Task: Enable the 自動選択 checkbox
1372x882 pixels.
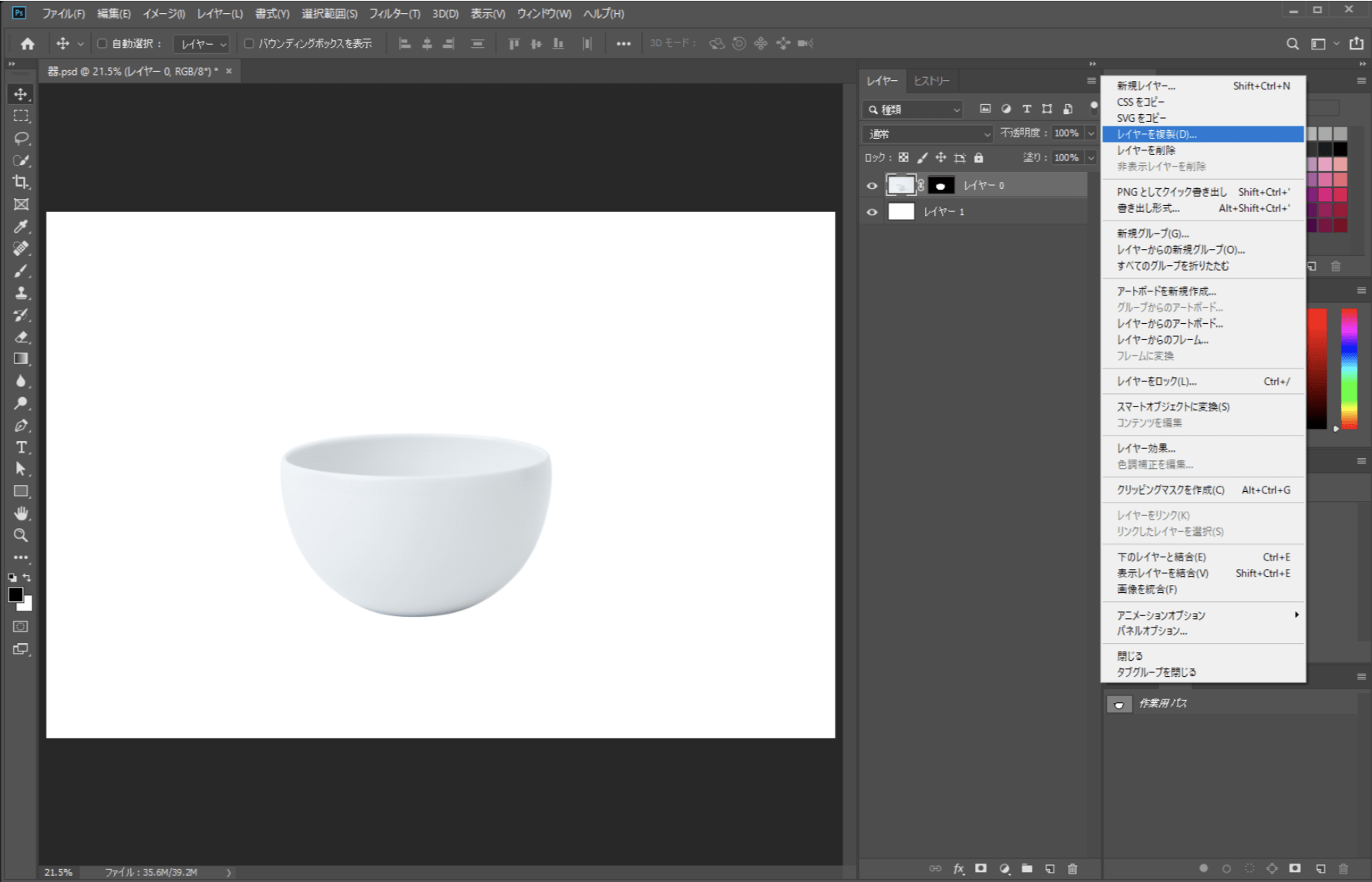Action: 102,44
